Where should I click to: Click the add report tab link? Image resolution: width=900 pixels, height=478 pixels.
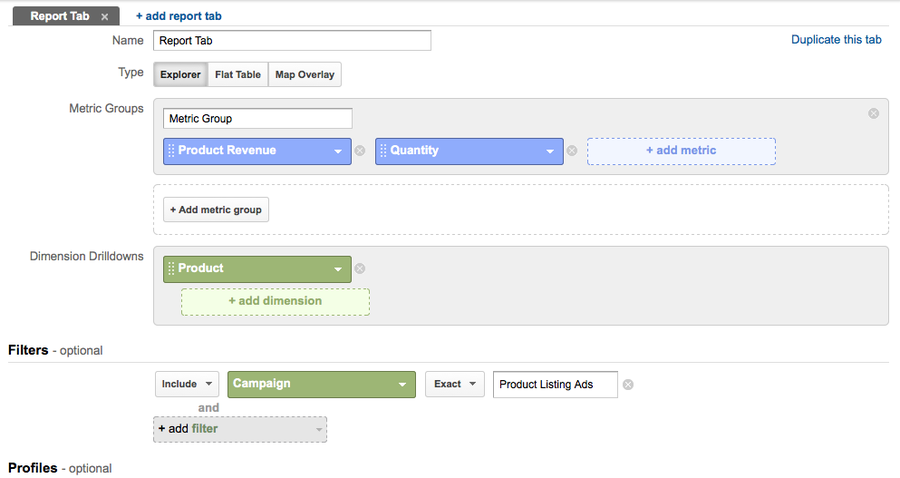pos(179,17)
